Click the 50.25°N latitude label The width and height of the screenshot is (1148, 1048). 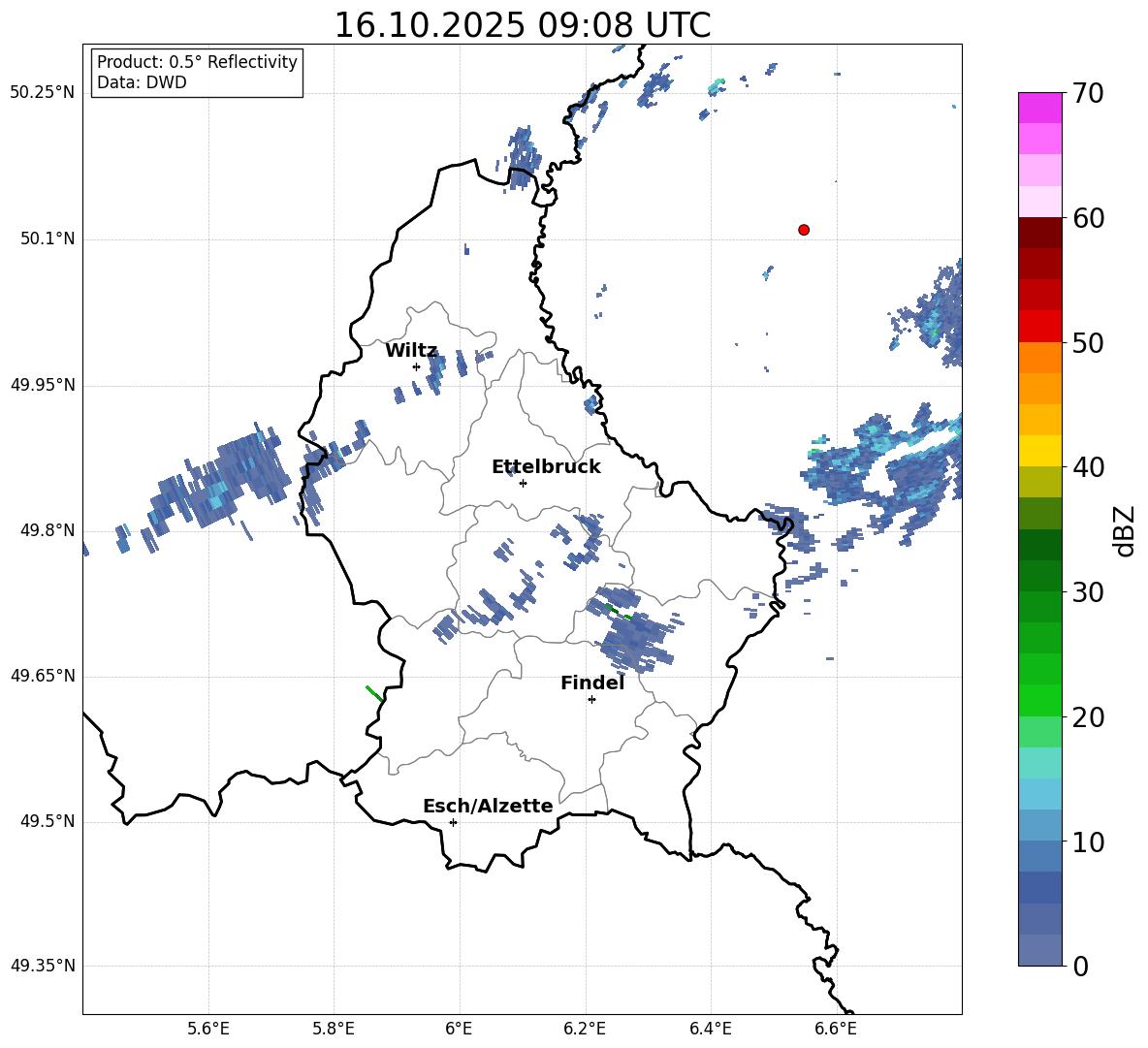tap(43, 93)
